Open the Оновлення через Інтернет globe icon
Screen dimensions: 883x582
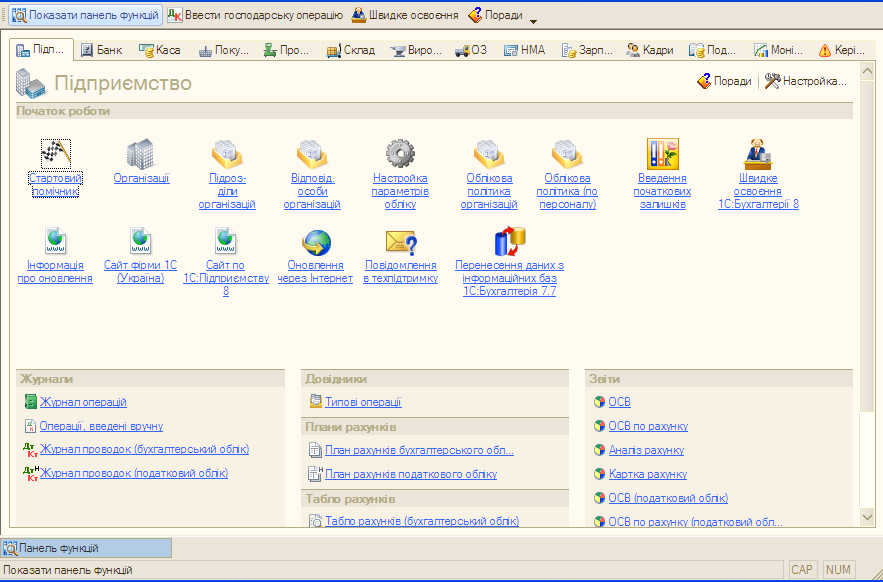pos(316,242)
